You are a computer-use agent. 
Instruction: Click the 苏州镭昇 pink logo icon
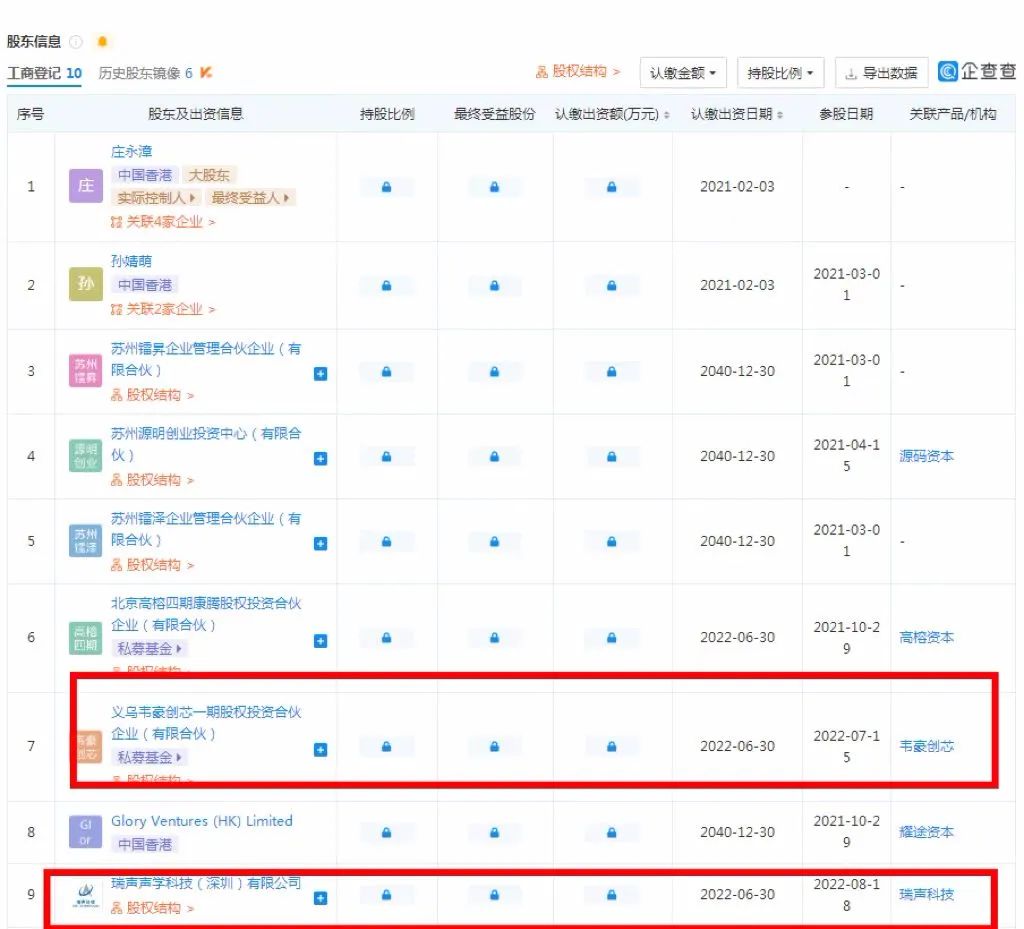click(x=86, y=371)
